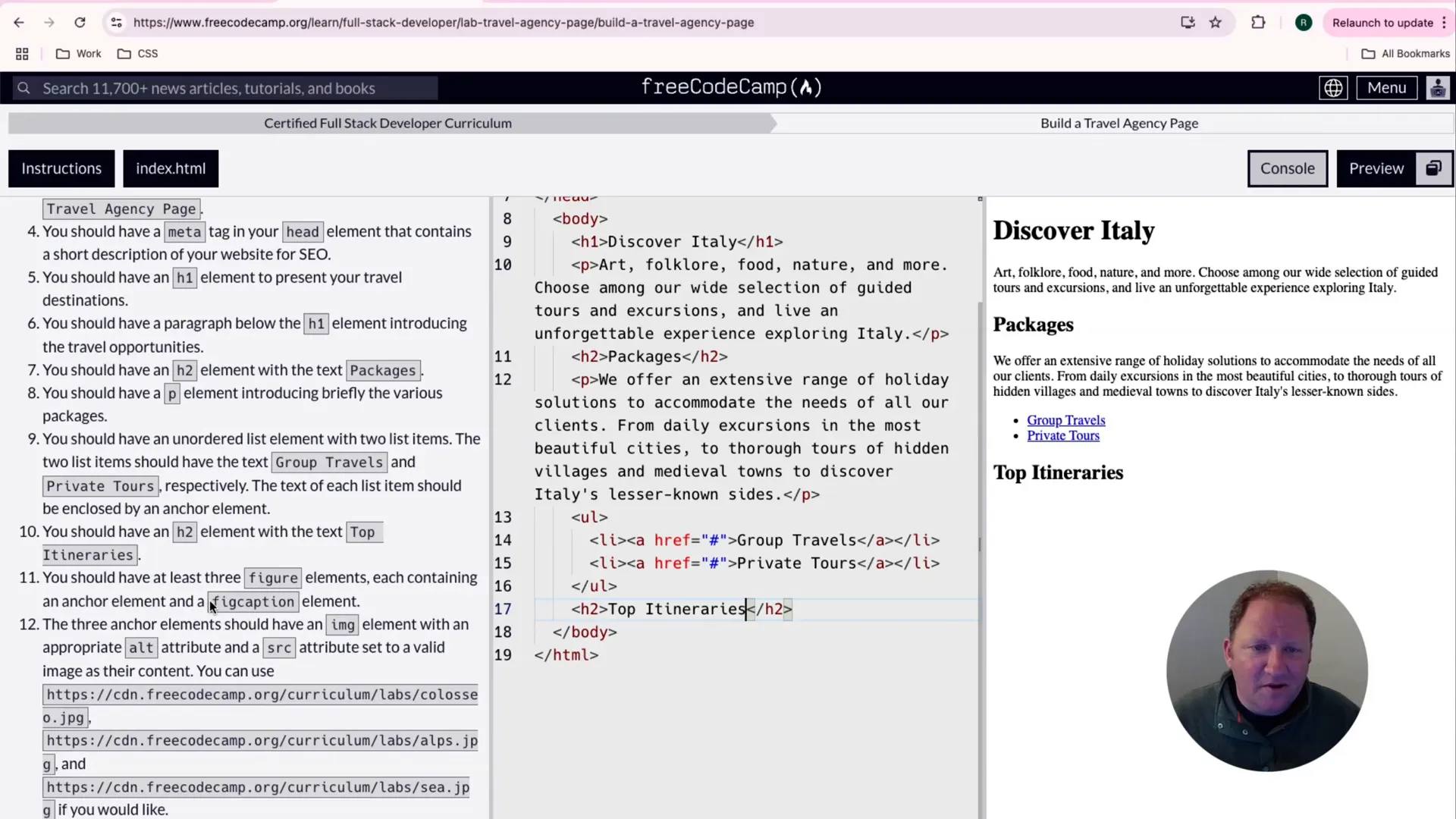Switch to the Instructions tab
This screenshot has width=1456, height=819.
61,168
